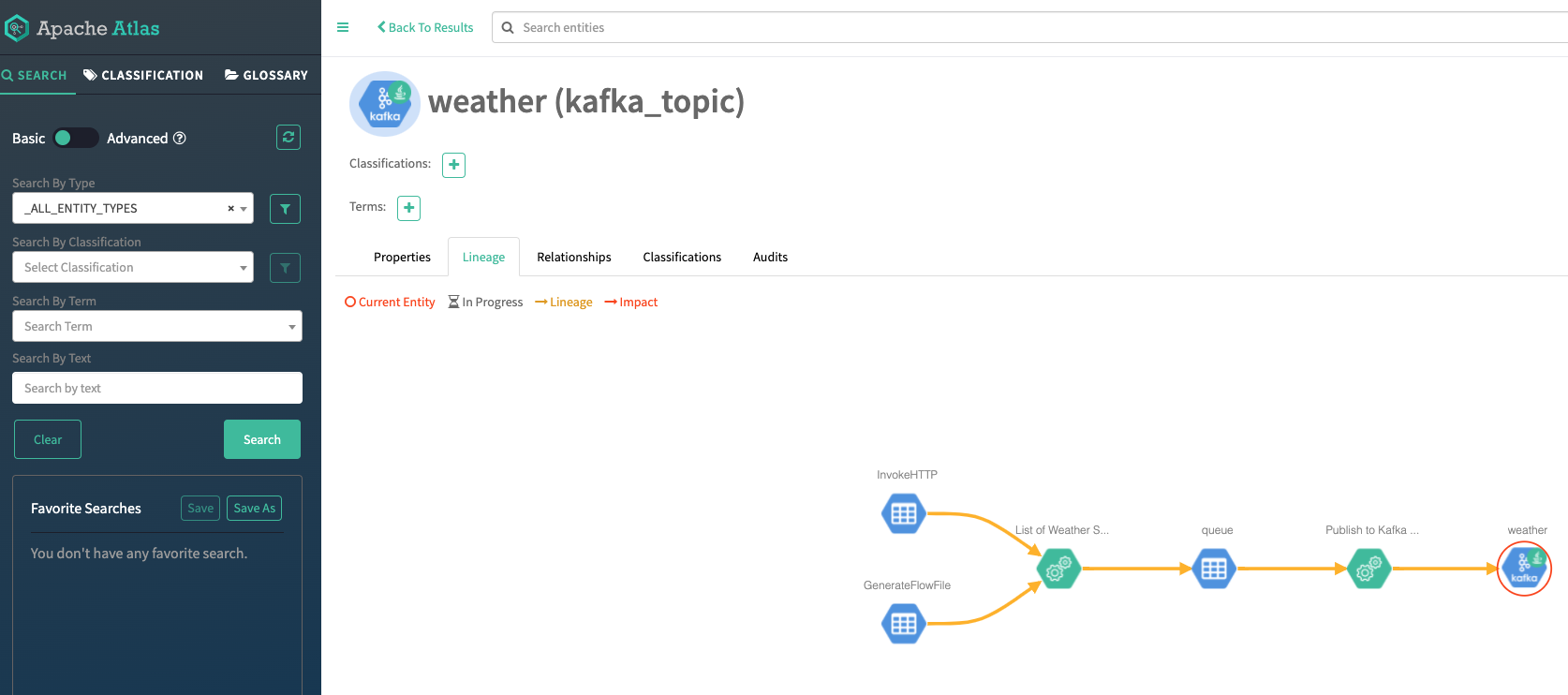Toggle Basic to Advanced search switch
This screenshot has height=695, width=1568.
[x=75, y=138]
